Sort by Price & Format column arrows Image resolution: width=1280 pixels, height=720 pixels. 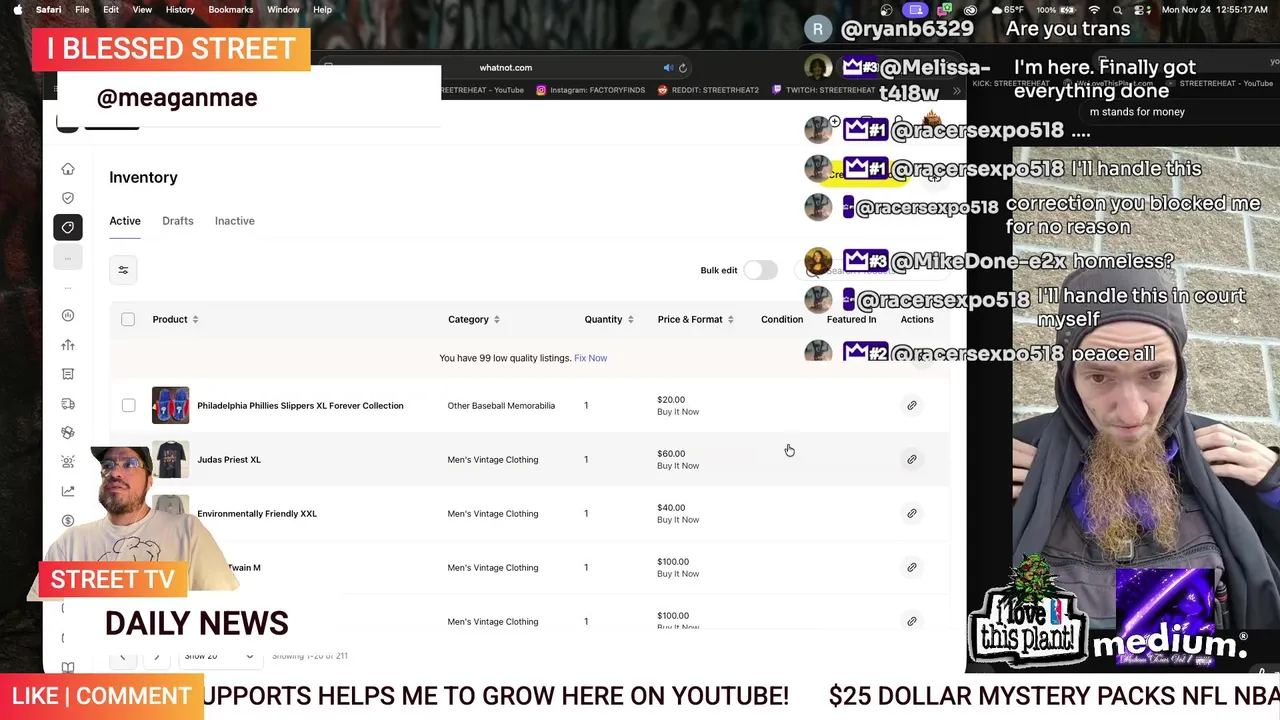730,320
